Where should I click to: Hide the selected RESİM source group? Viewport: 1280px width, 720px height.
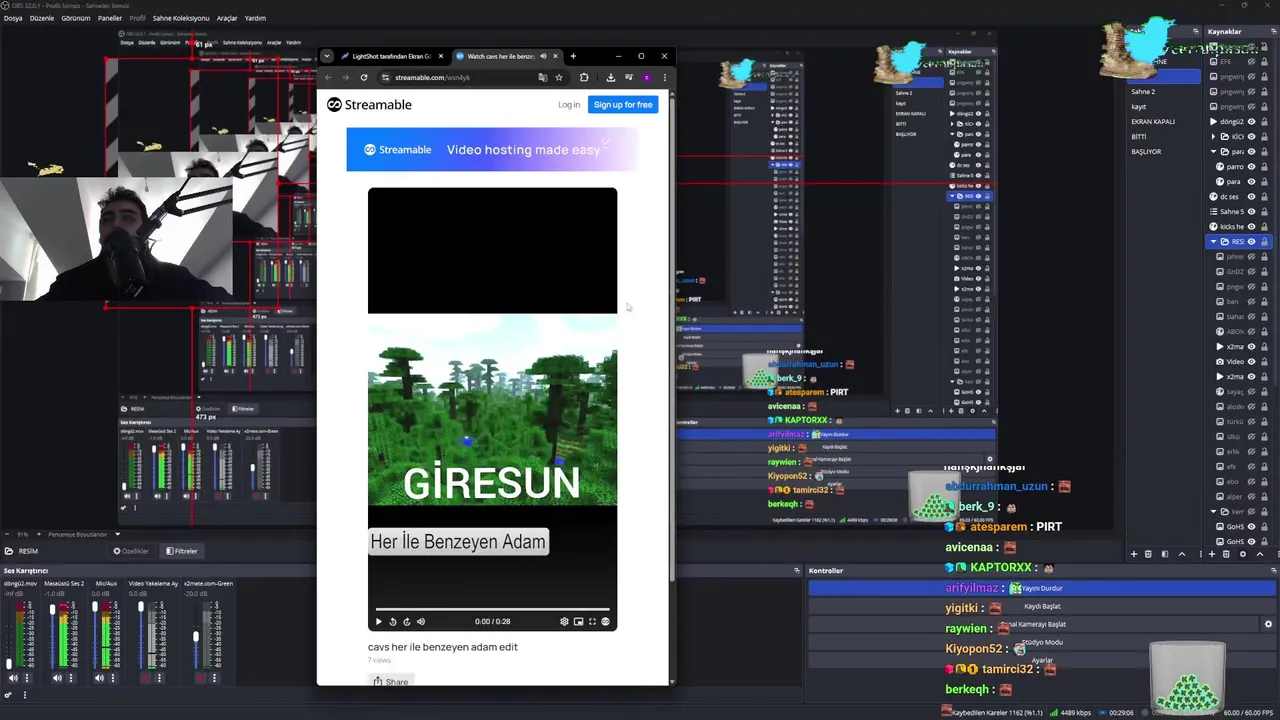[1251, 242]
